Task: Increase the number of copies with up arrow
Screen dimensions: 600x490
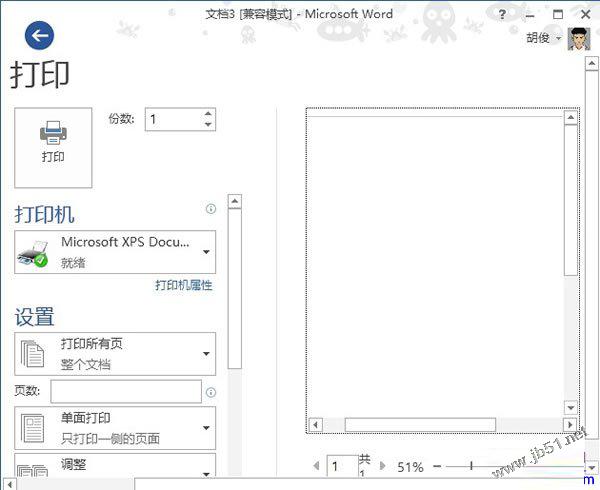Action: (208, 114)
